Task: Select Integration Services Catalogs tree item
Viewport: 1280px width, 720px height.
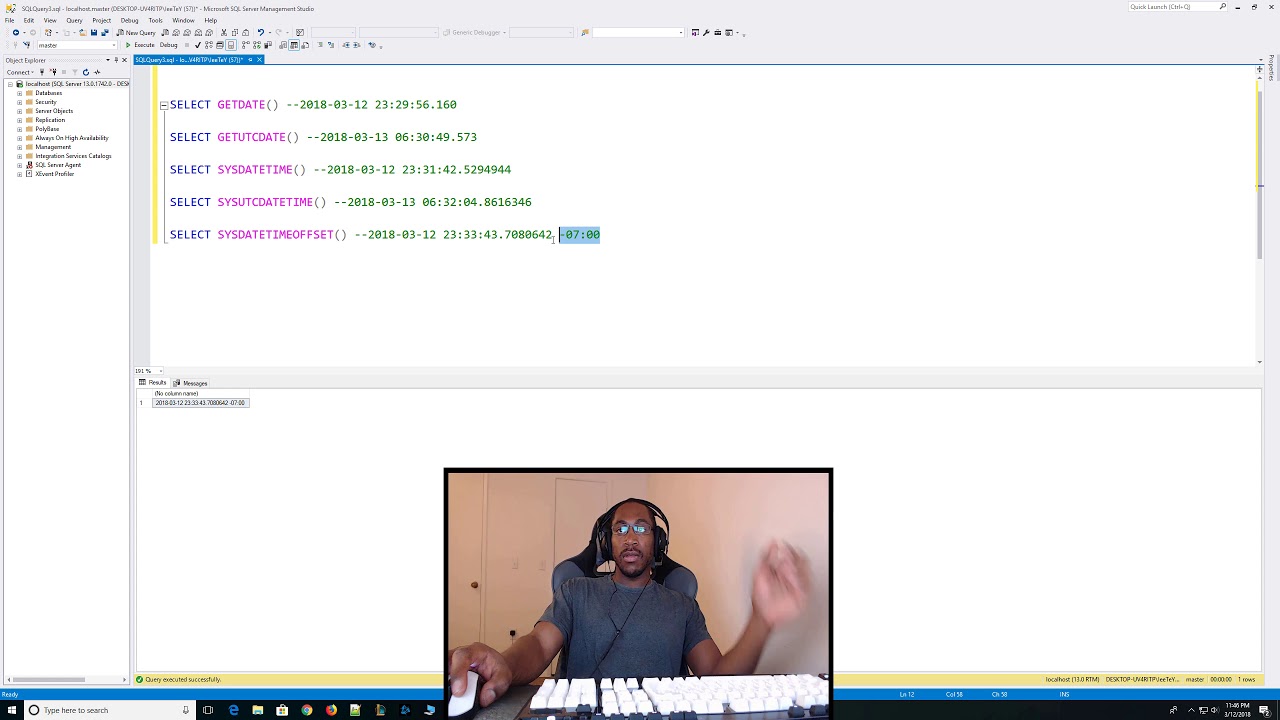Action: tap(73, 156)
